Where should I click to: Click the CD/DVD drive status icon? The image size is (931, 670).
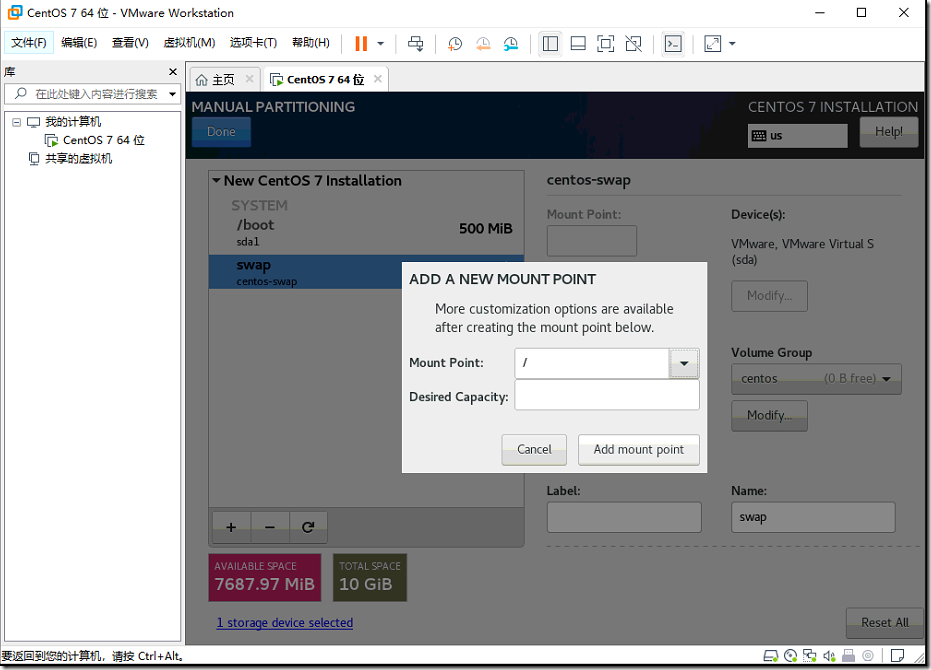(790, 656)
